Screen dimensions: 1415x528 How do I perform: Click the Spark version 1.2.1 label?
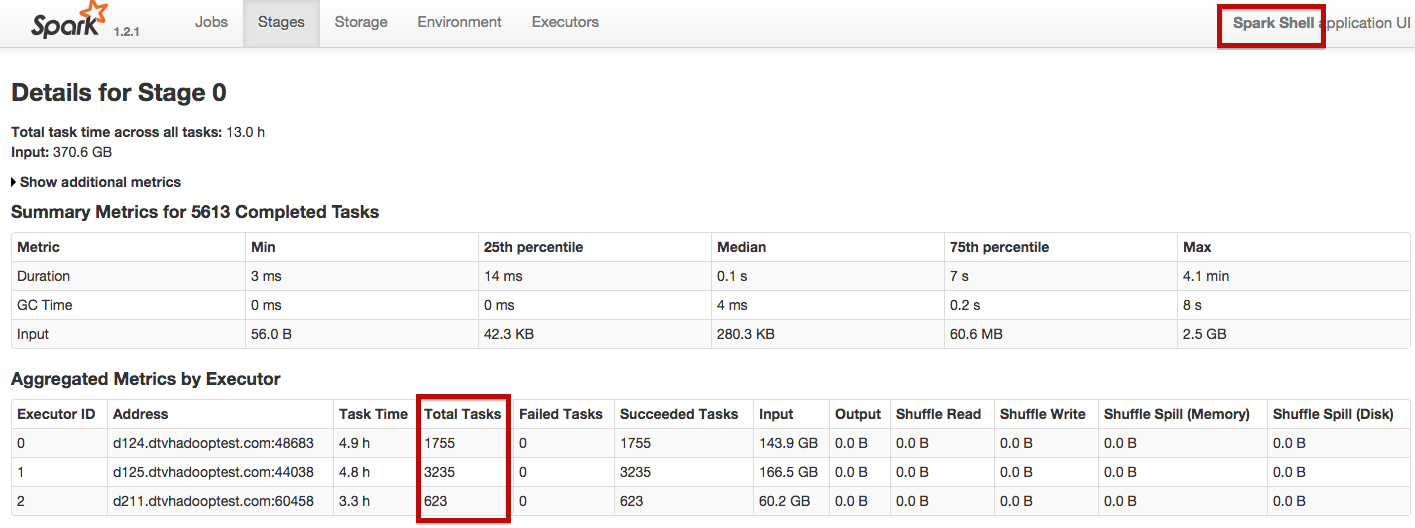click(x=126, y=32)
